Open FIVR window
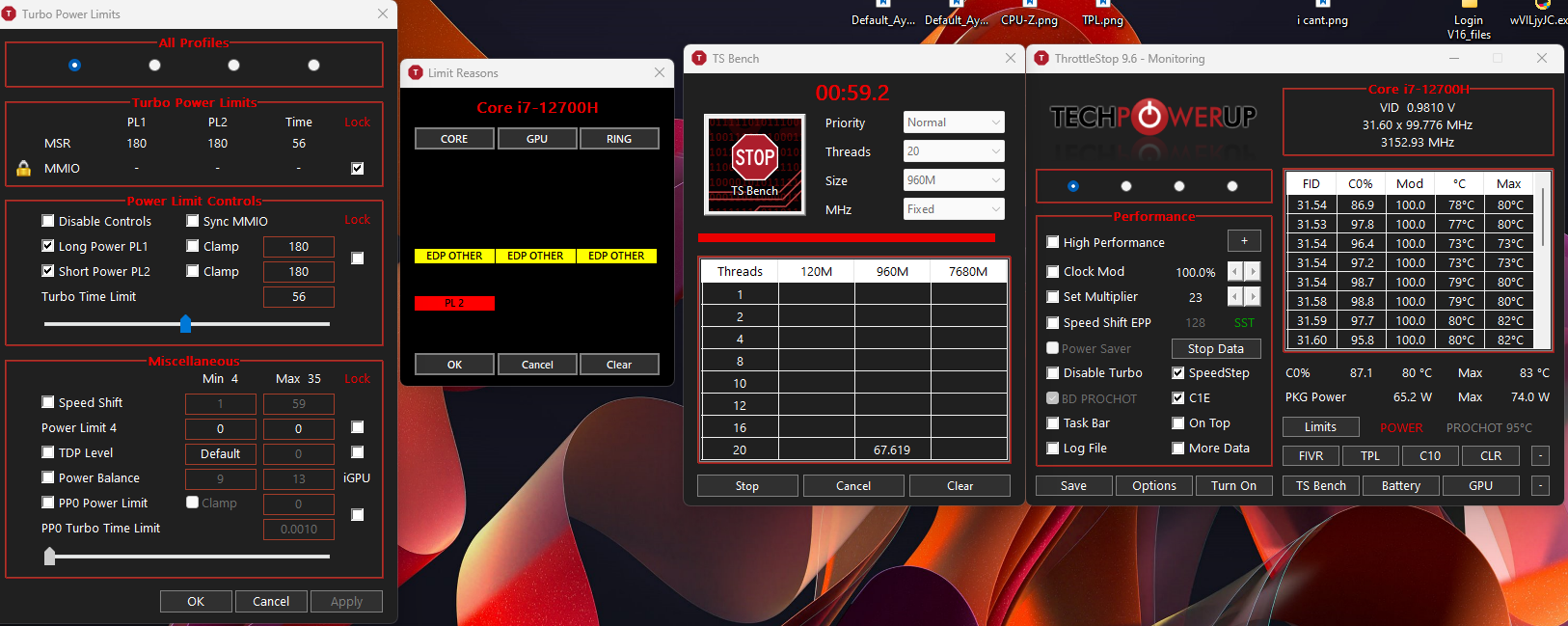 click(1311, 456)
